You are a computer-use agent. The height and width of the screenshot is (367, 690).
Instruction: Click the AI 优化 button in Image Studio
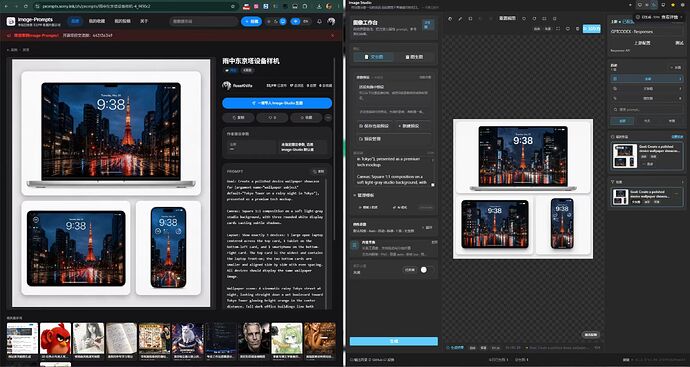coord(400,207)
